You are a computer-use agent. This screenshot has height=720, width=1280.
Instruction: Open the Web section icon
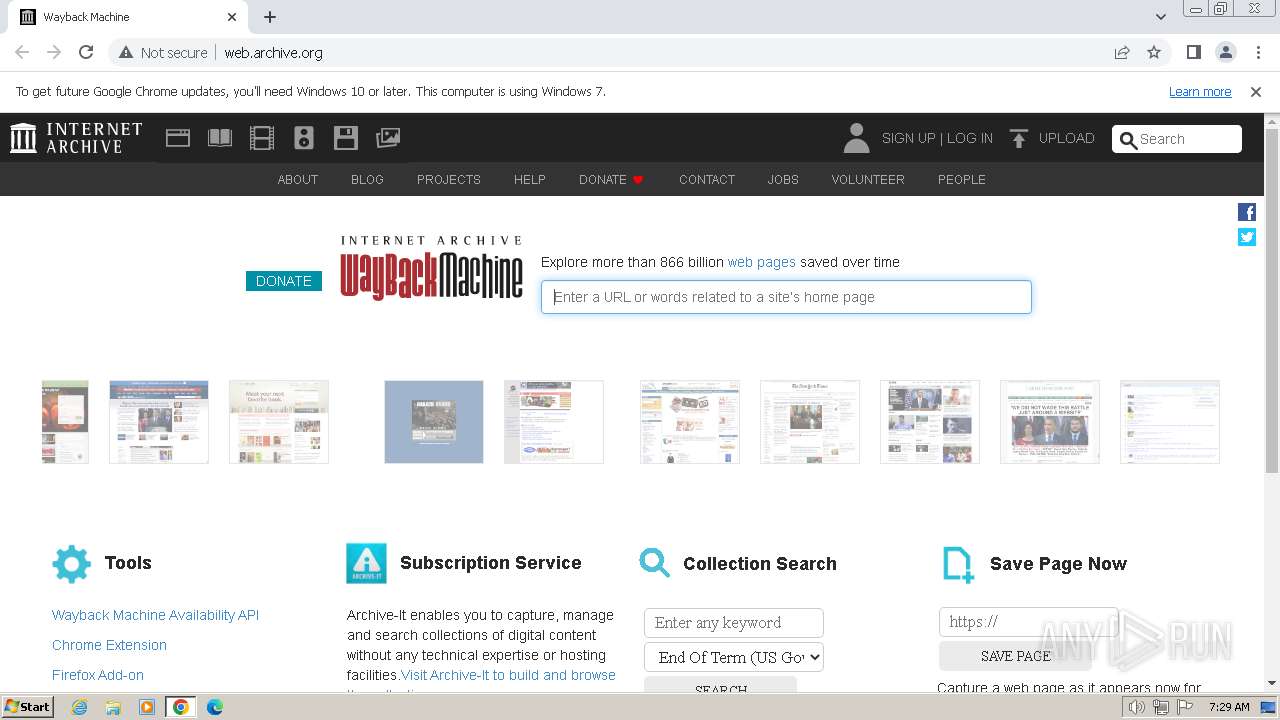pyautogui.click(x=178, y=138)
